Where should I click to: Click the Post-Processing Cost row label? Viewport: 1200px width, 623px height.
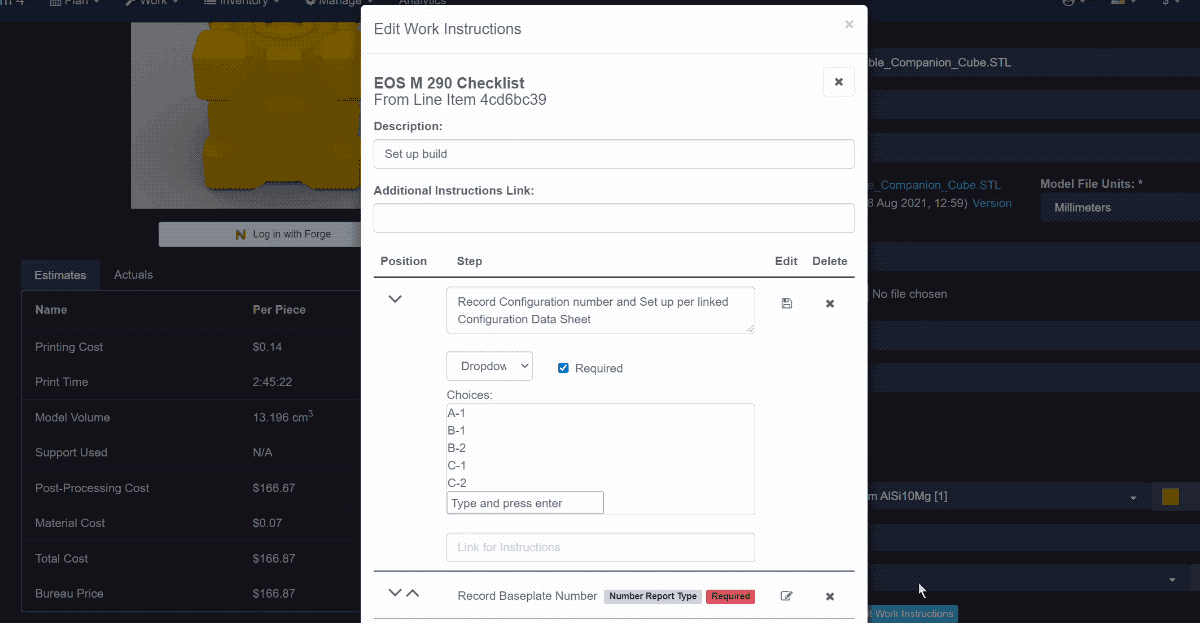pyautogui.click(x=92, y=488)
